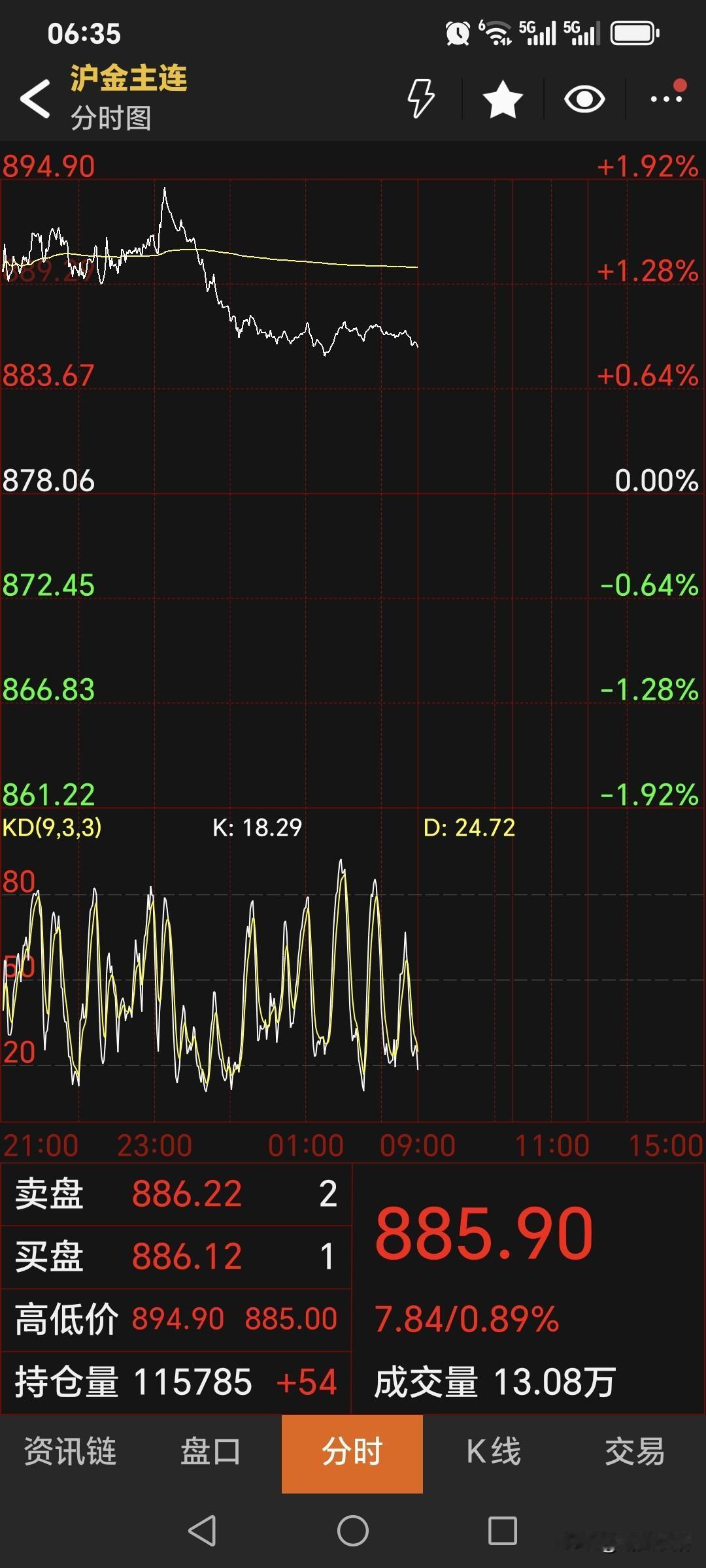706x1568 pixels.
Task: Tap the 878.06 baseline price label
Action: [x=48, y=481]
